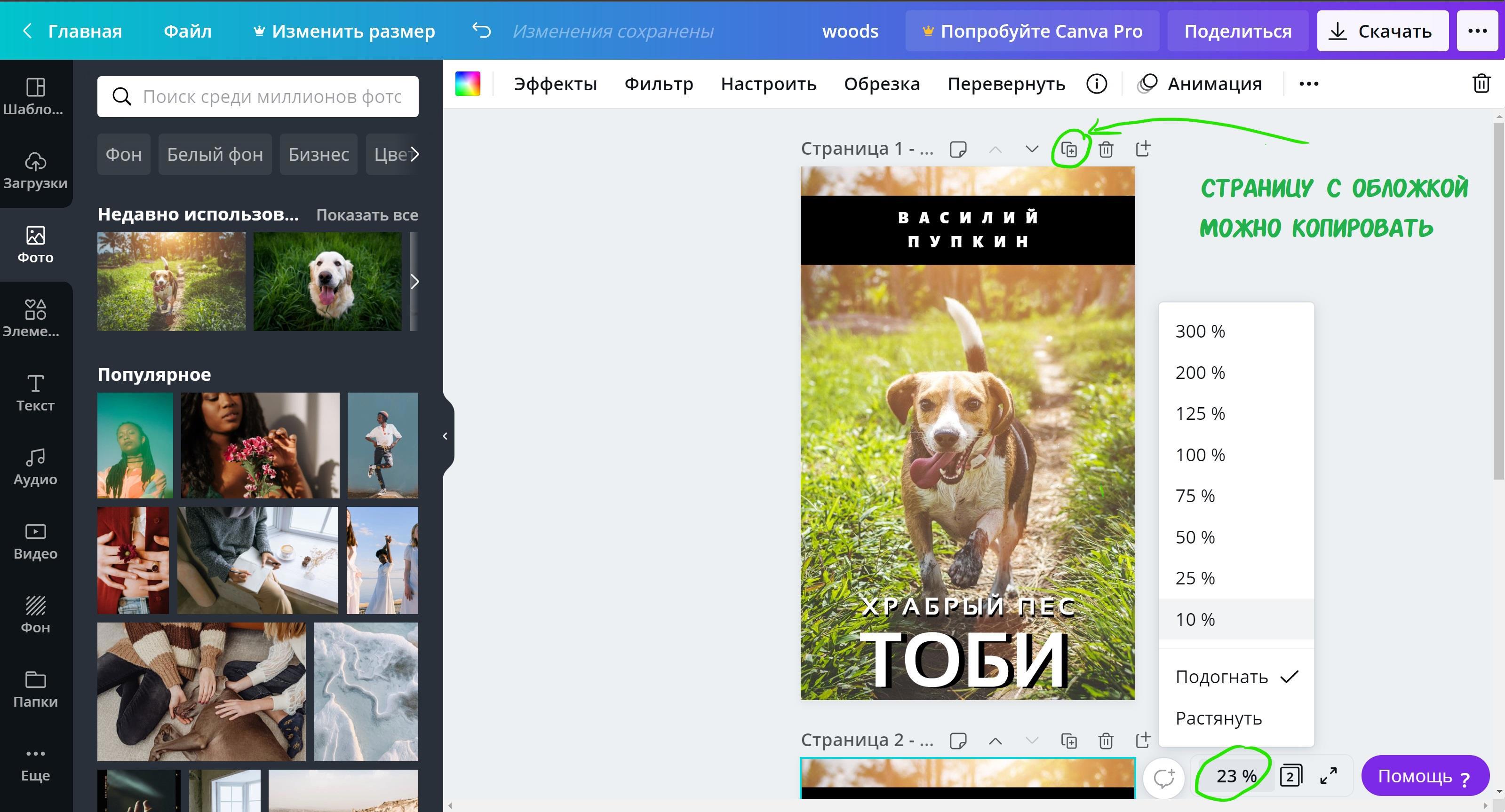Move page 1 down with chevron
The width and height of the screenshot is (1505, 812).
[1032, 150]
